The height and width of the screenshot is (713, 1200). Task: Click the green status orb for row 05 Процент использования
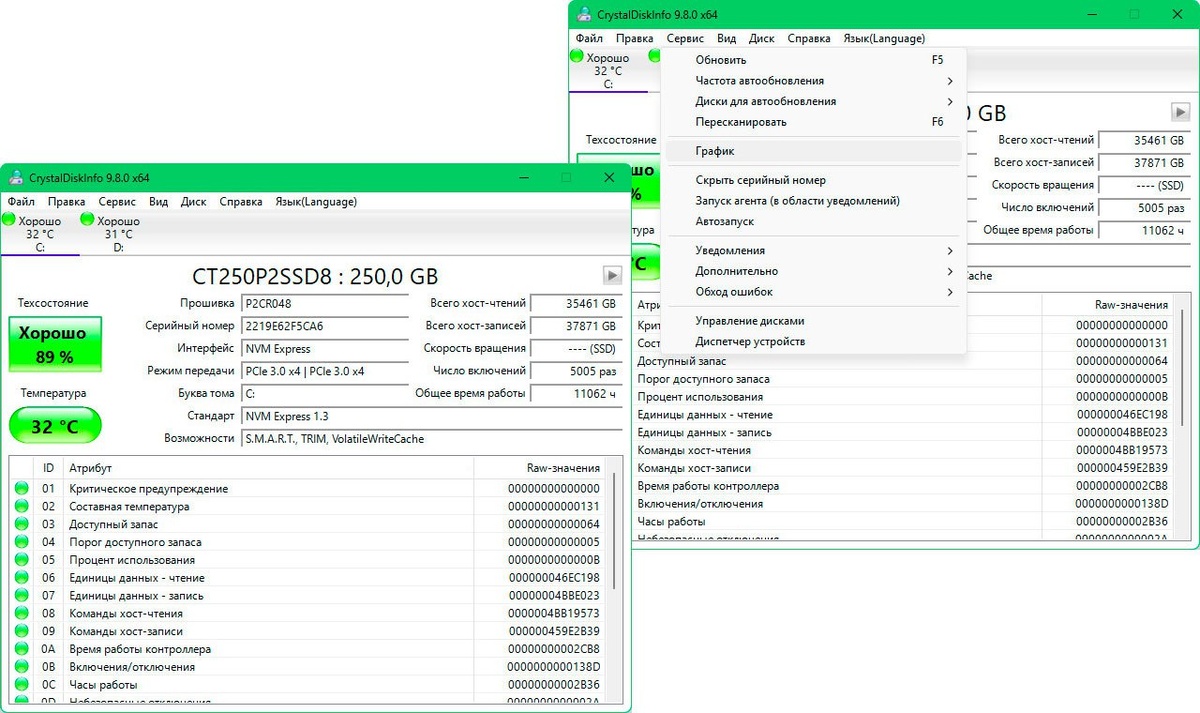[22, 560]
